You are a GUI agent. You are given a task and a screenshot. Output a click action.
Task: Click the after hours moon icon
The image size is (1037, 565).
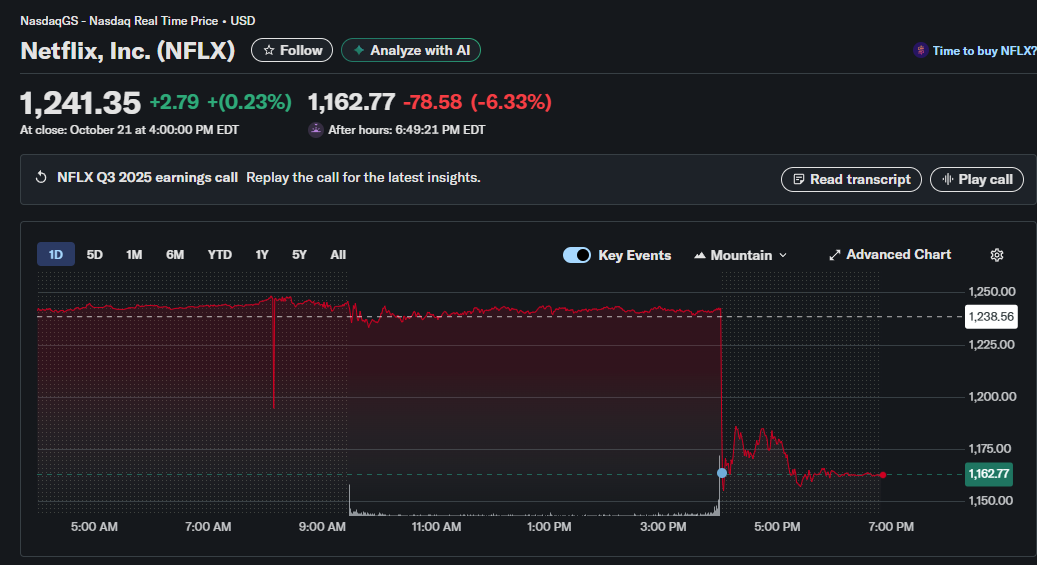[315, 130]
